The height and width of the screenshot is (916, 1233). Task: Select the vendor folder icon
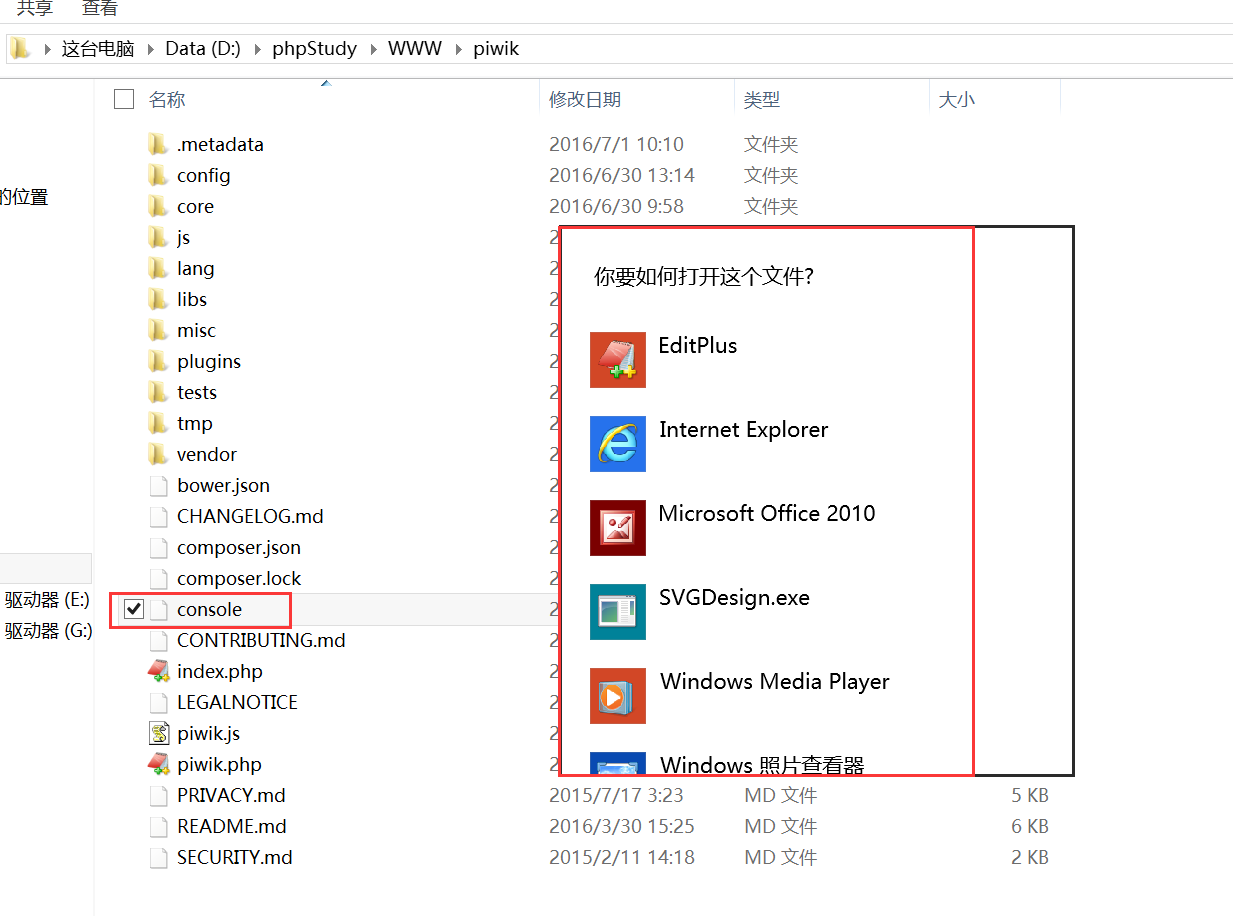pos(157,454)
